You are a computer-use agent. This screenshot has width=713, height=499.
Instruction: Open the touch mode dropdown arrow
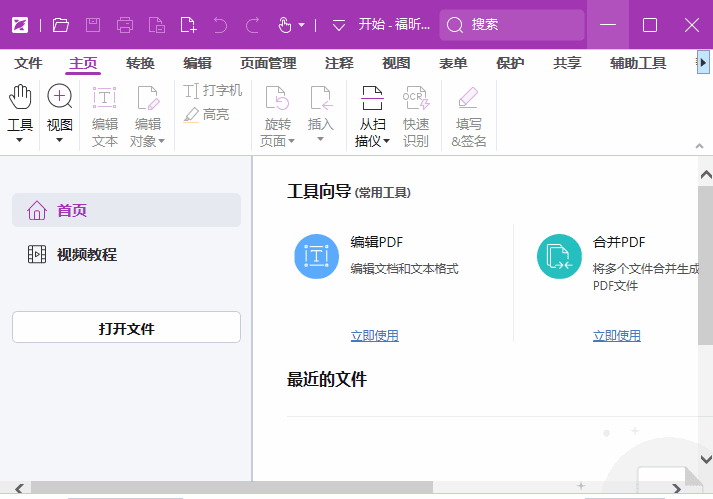(x=301, y=25)
